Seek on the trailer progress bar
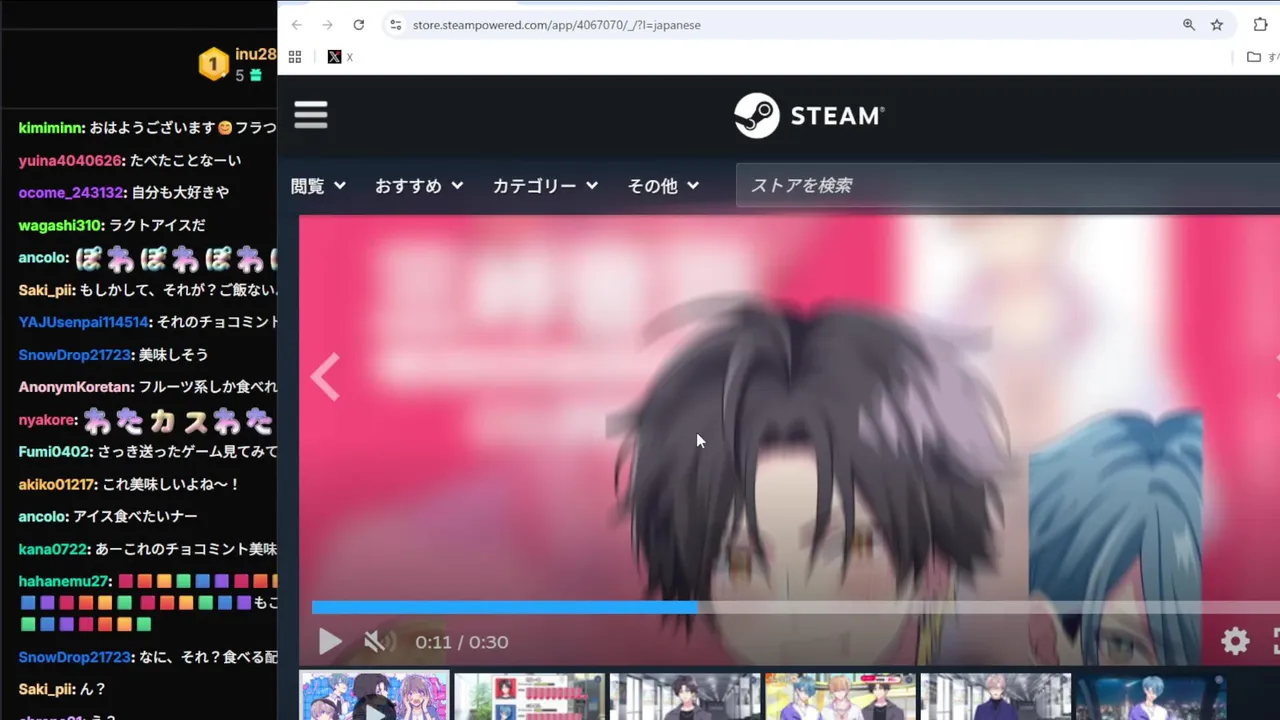 (x=795, y=607)
